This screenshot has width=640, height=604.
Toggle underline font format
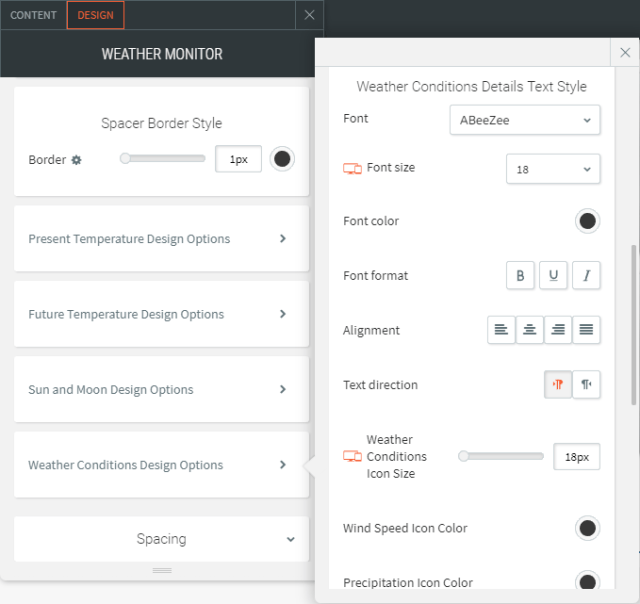(x=553, y=276)
